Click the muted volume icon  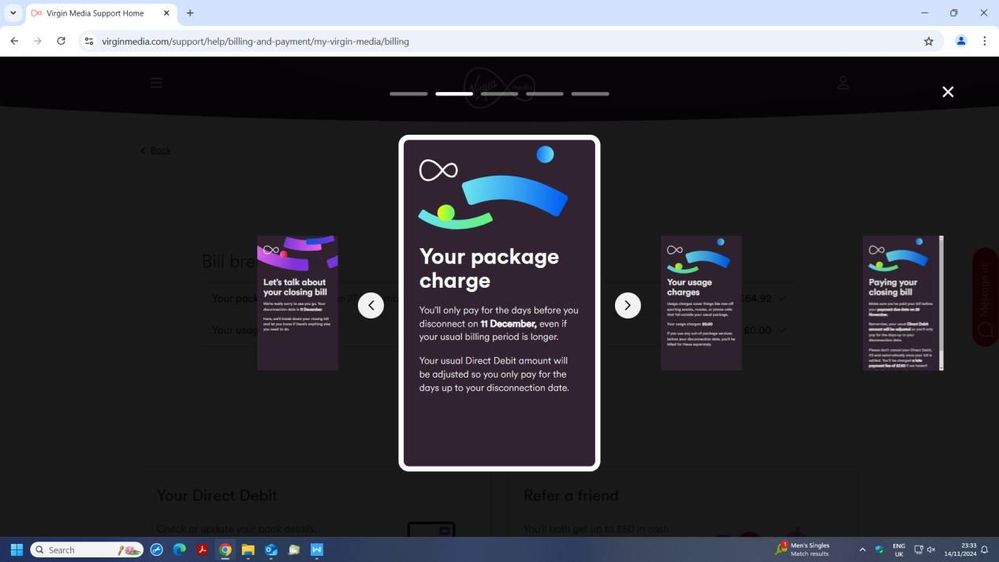(x=931, y=549)
